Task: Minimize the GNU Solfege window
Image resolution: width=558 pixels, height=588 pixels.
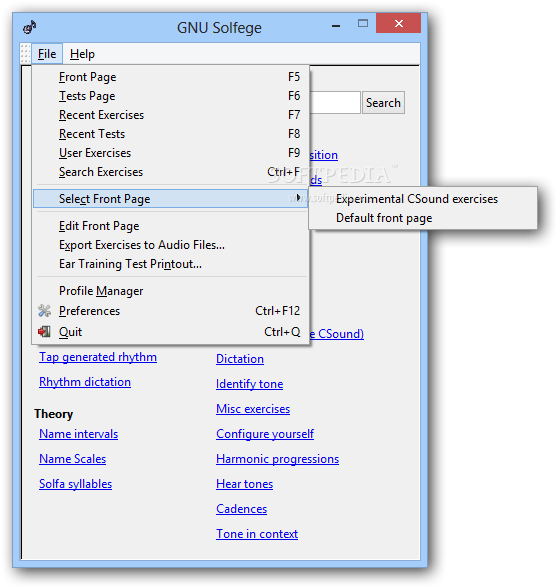Action: (x=336, y=26)
